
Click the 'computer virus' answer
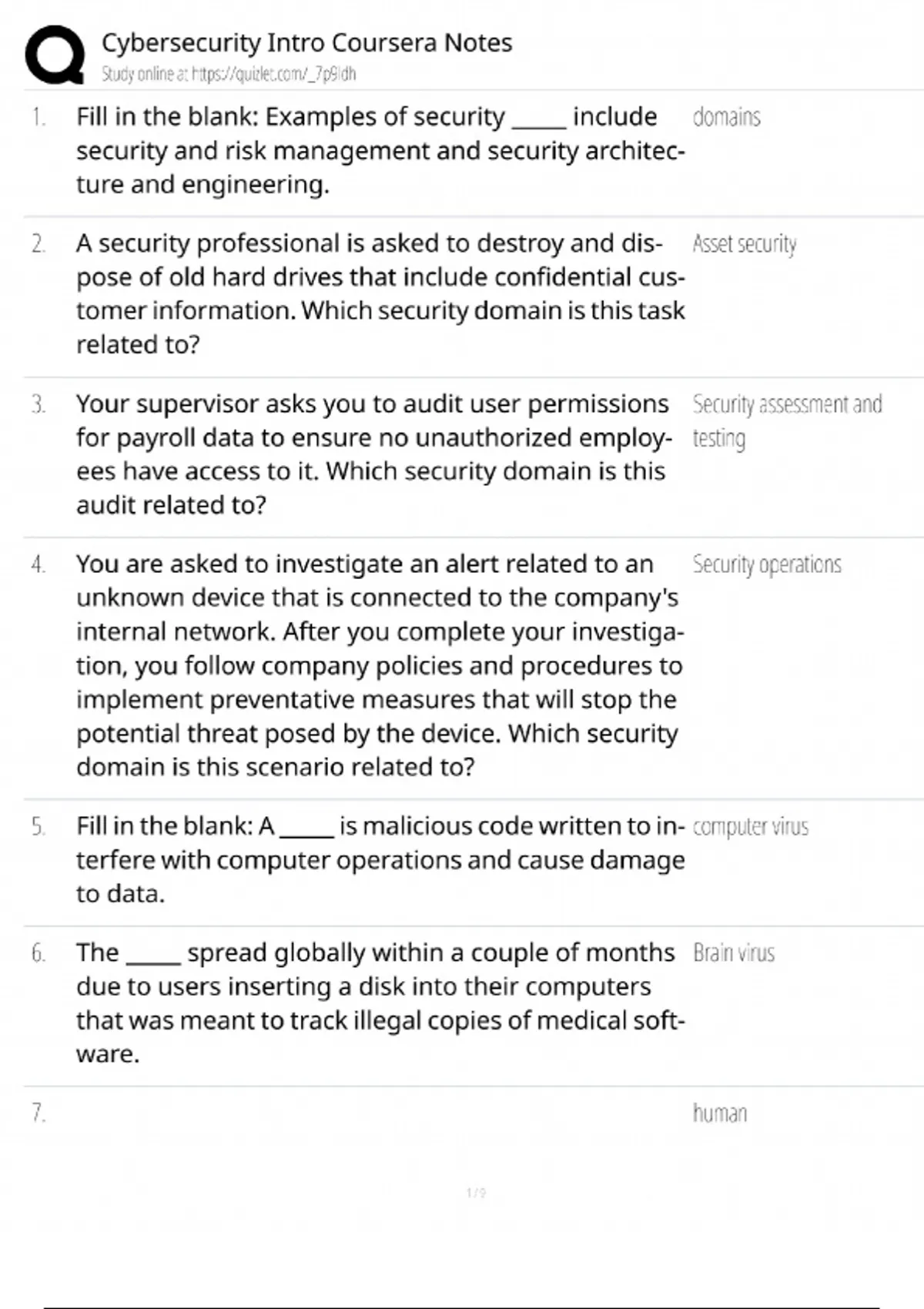click(x=751, y=827)
